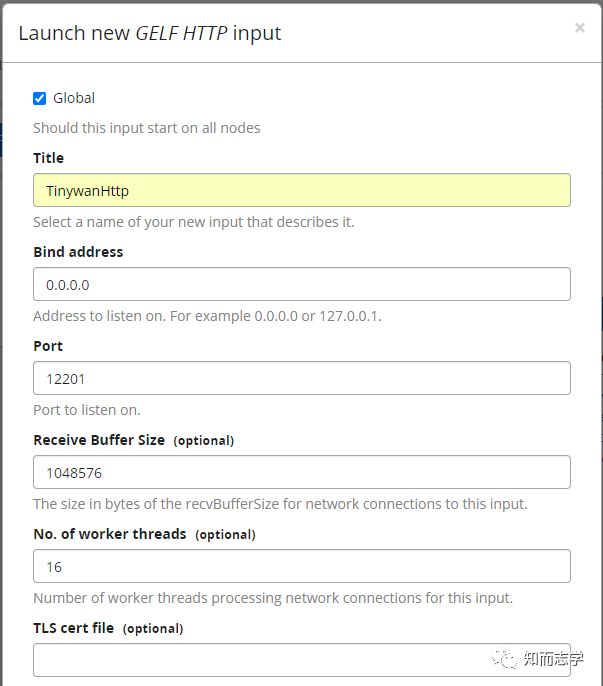Select the Port input field showing 12201
The width and height of the screenshot is (603, 686).
tap(301, 378)
